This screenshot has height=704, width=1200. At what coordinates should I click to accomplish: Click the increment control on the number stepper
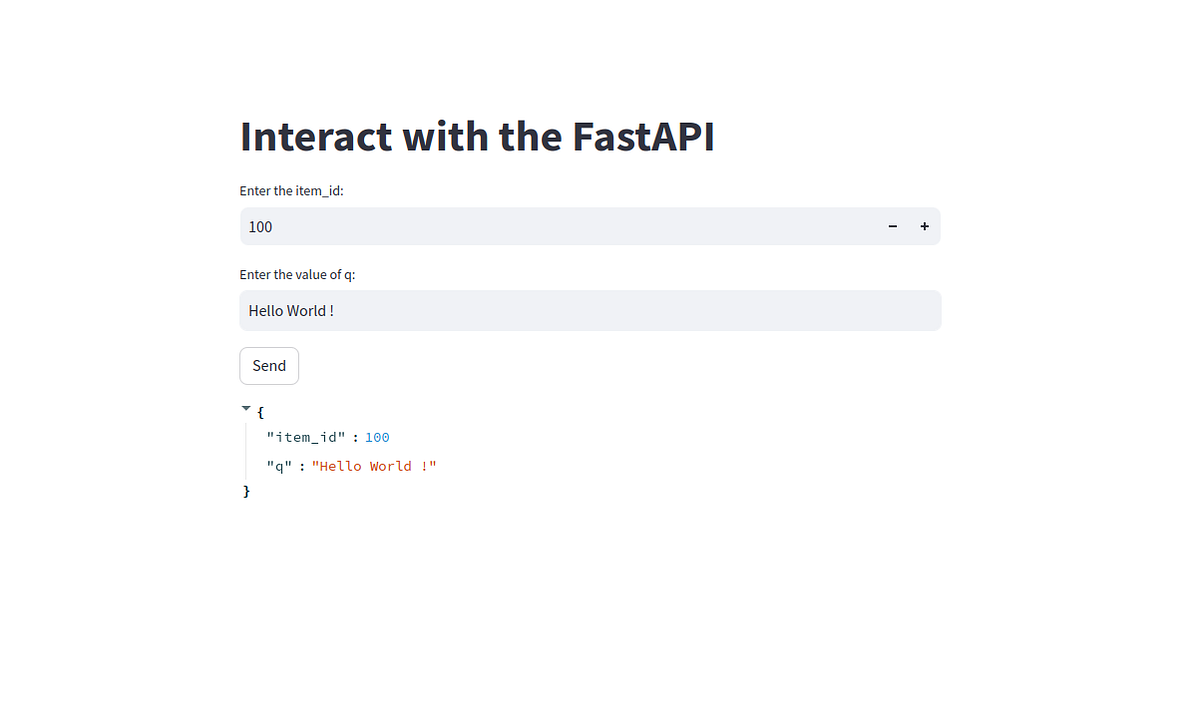coord(924,226)
